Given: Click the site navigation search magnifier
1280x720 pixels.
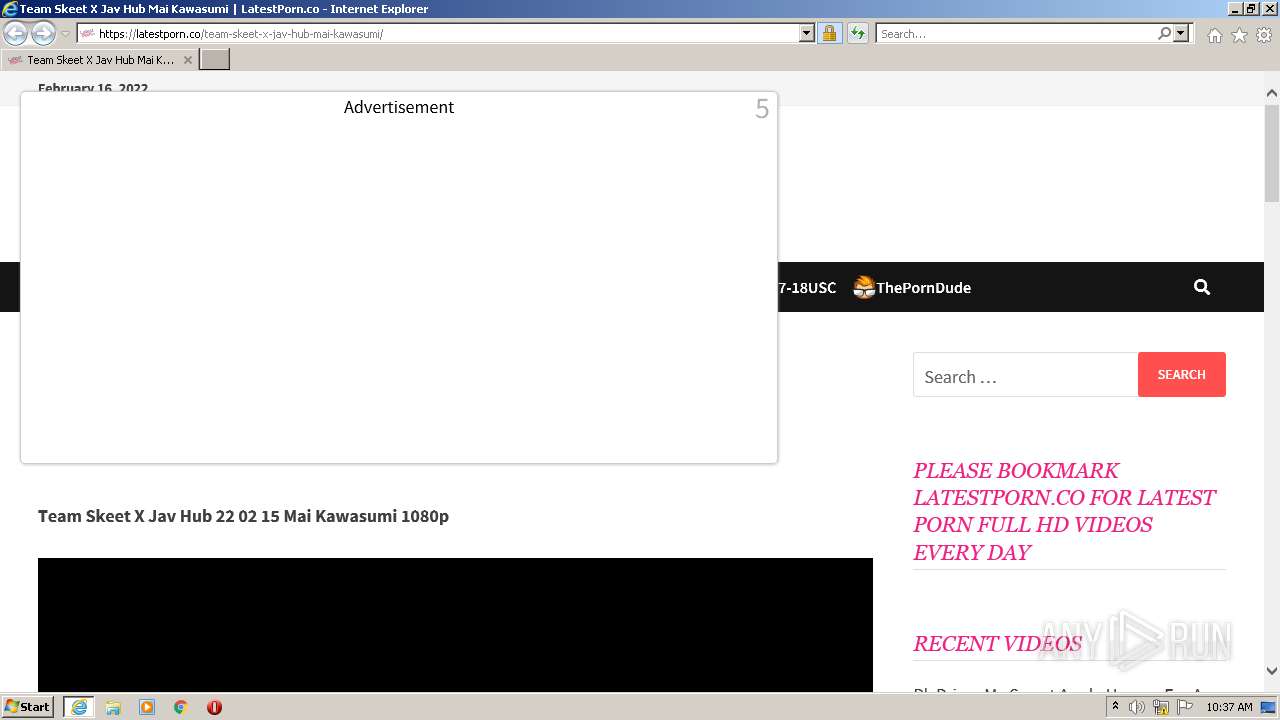Looking at the screenshot, I should [x=1202, y=288].
